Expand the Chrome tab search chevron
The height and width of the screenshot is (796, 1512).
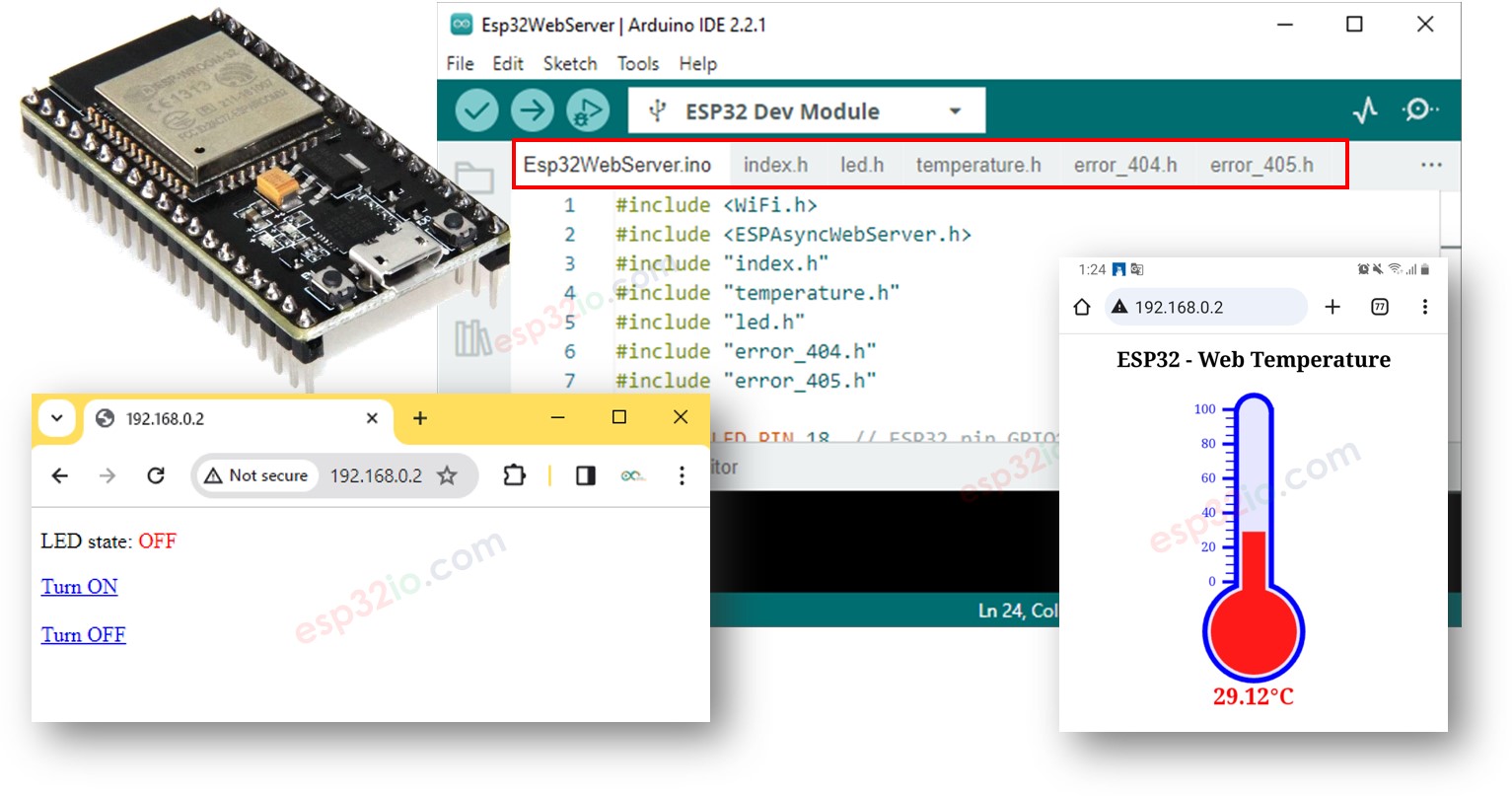point(57,418)
